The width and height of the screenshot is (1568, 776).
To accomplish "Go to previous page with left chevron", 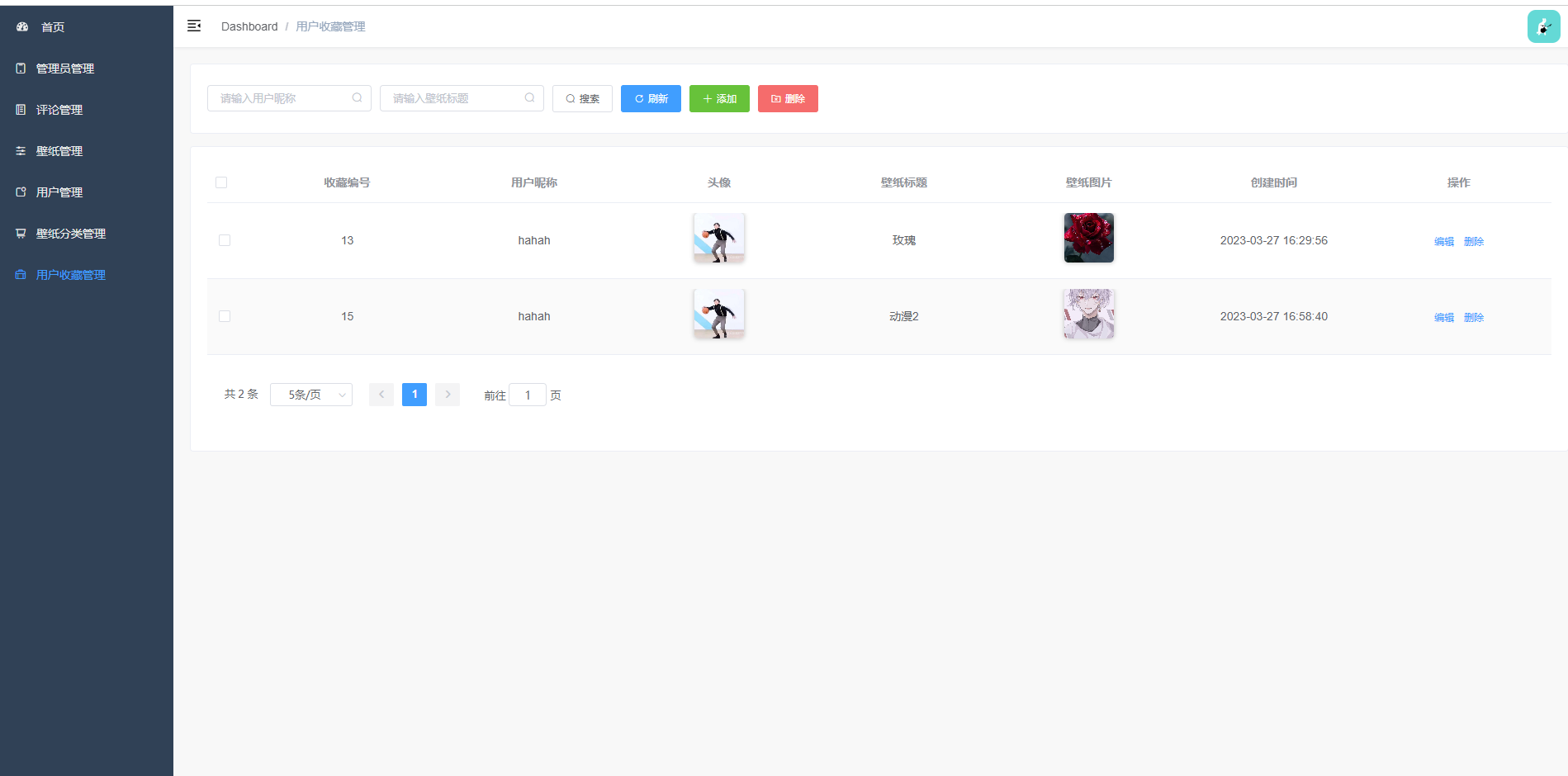I will point(381,395).
